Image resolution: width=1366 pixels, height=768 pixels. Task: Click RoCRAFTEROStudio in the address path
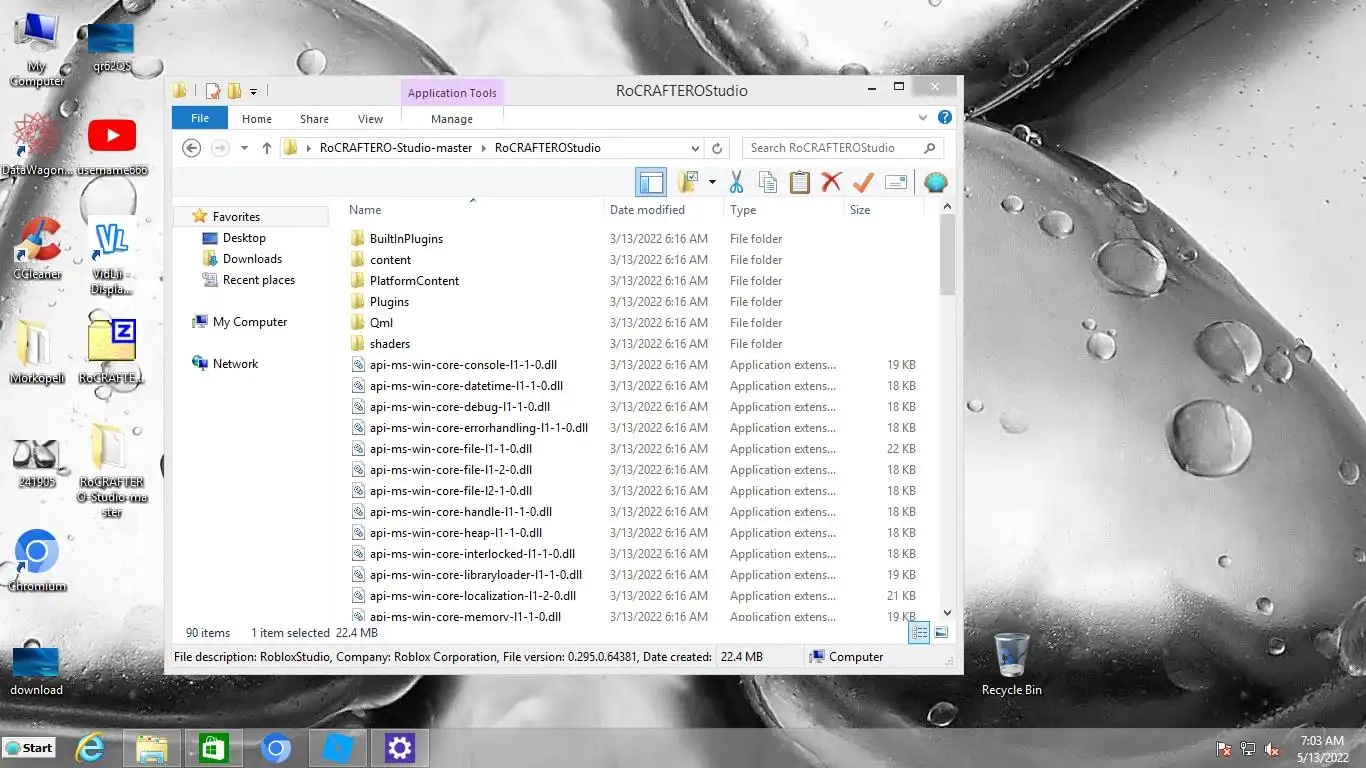pyautogui.click(x=548, y=148)
